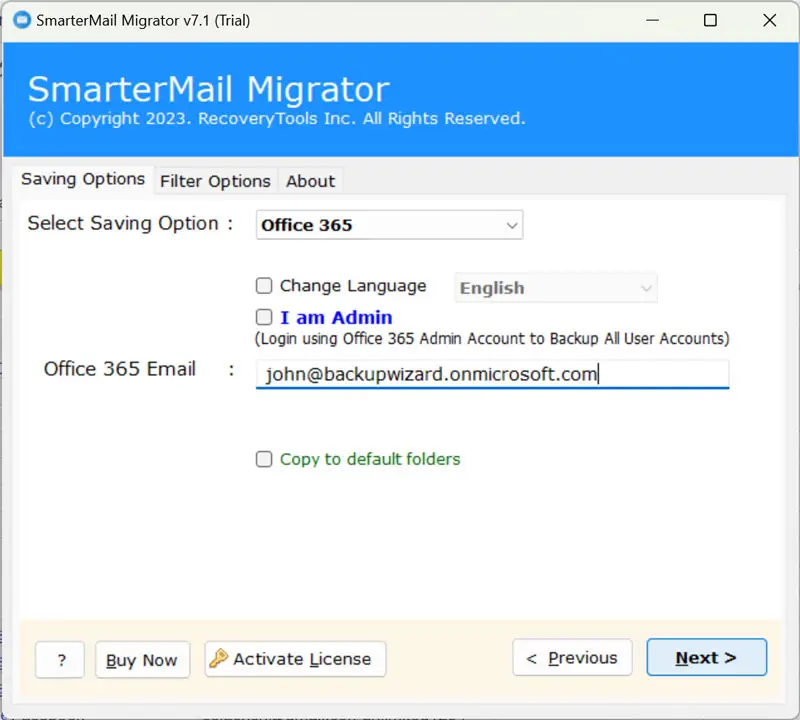The width and height of the screenshot is (800, 720).
Task: Close the SmarterMail Migrator window
Action: (769, 20)
